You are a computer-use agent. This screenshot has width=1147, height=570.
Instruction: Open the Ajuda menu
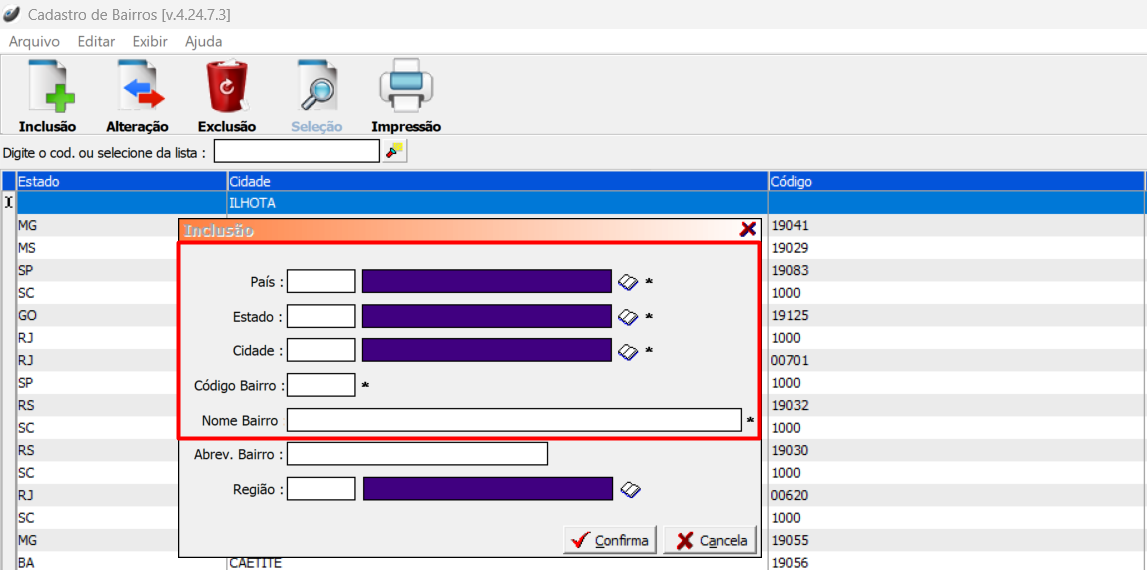pyautogui.click(x=203, y=41)
